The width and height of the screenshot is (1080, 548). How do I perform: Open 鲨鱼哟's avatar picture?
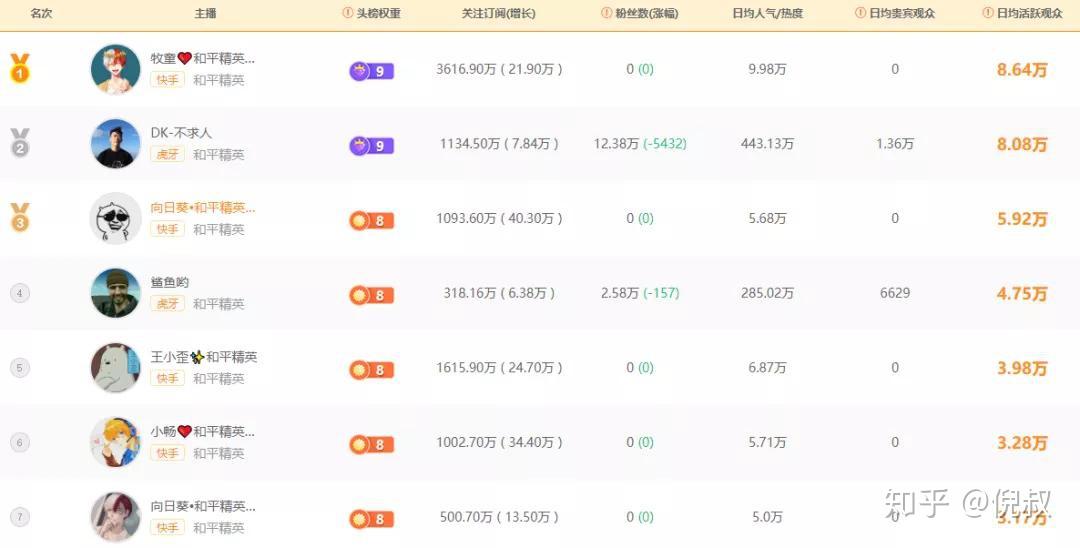coord(116,293)
